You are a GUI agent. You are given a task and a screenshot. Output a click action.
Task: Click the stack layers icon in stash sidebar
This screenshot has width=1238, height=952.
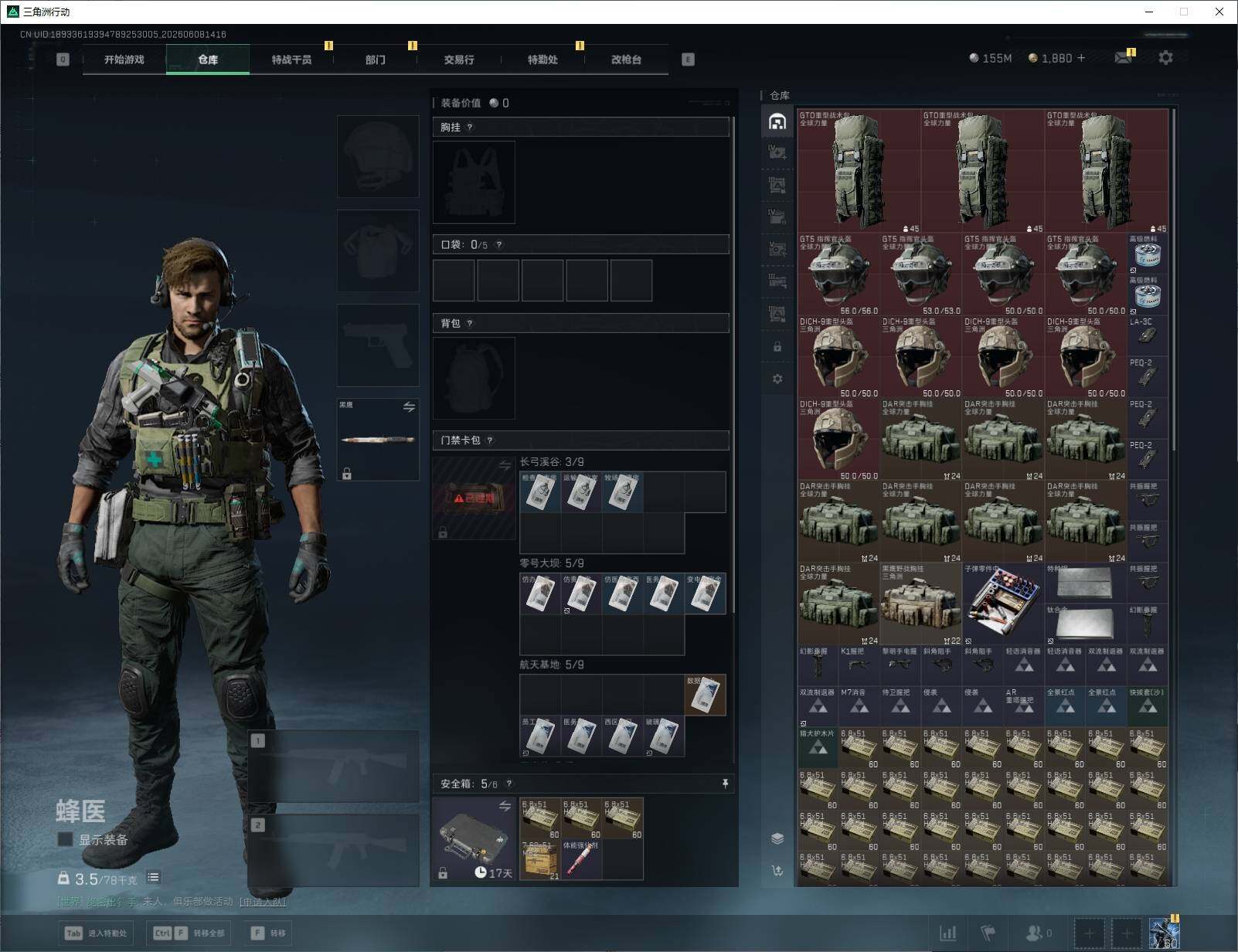coord(777,839)
